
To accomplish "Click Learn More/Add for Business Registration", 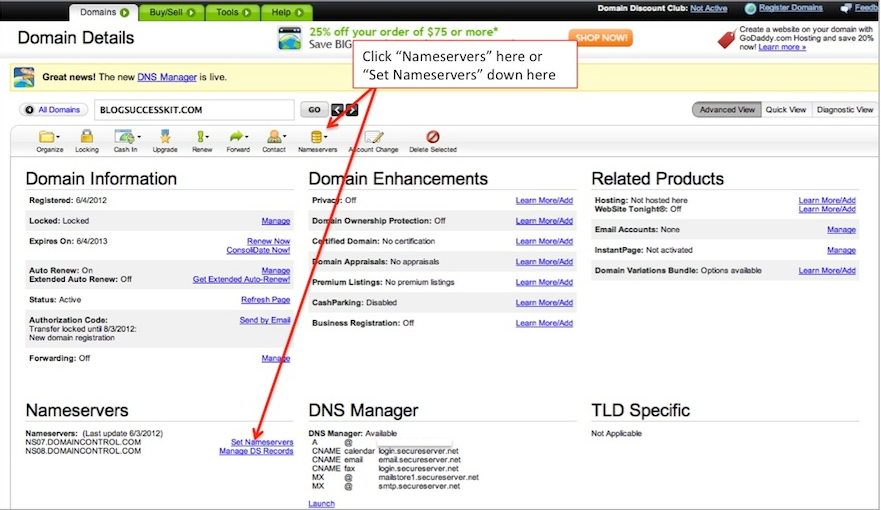I will (x=544, y=323).
